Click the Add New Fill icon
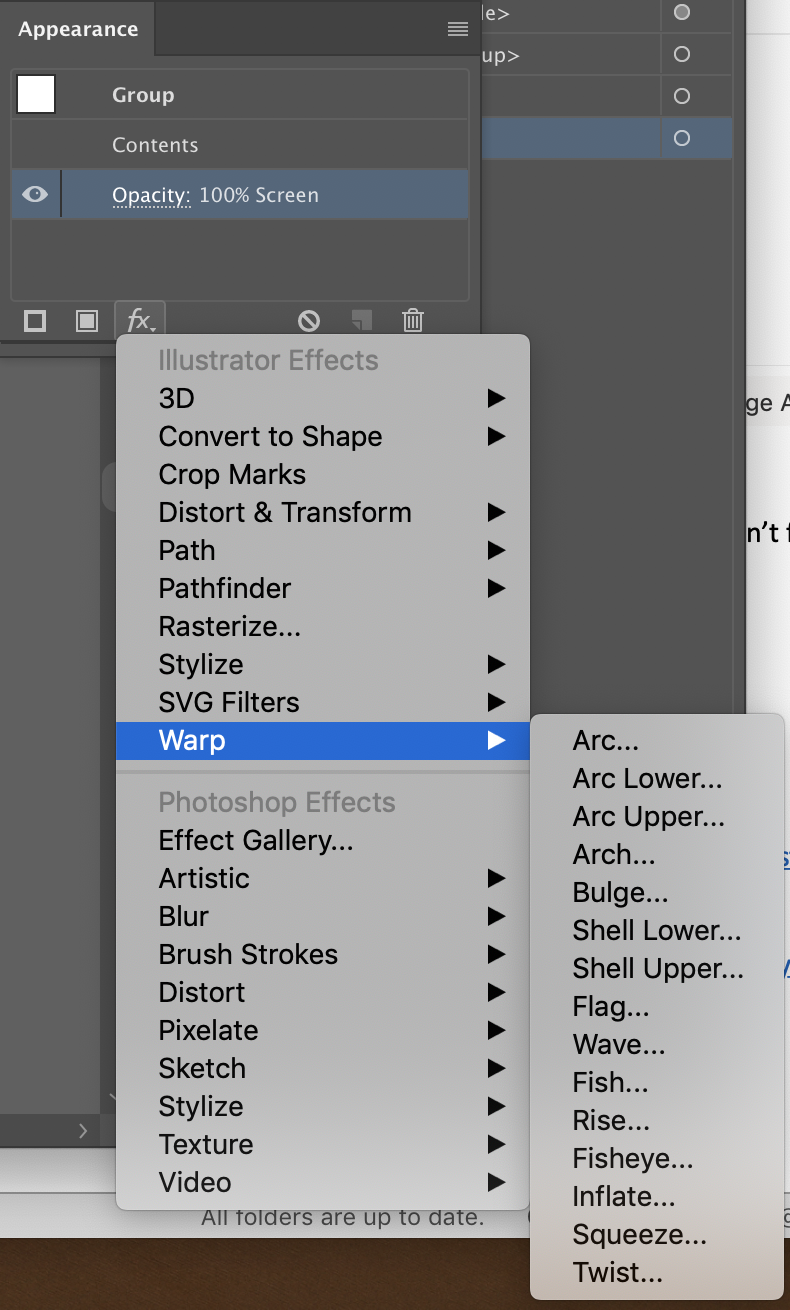Image resolution: width=790 pixels, height=1310 pixels. (x=87, y=321)
